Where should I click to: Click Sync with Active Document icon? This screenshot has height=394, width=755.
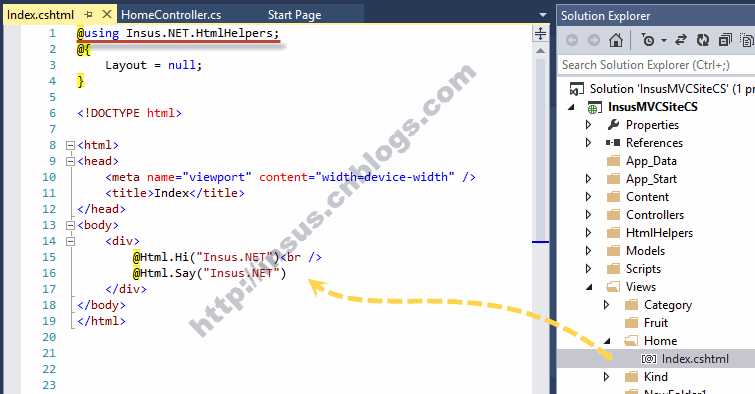point(681,40)
